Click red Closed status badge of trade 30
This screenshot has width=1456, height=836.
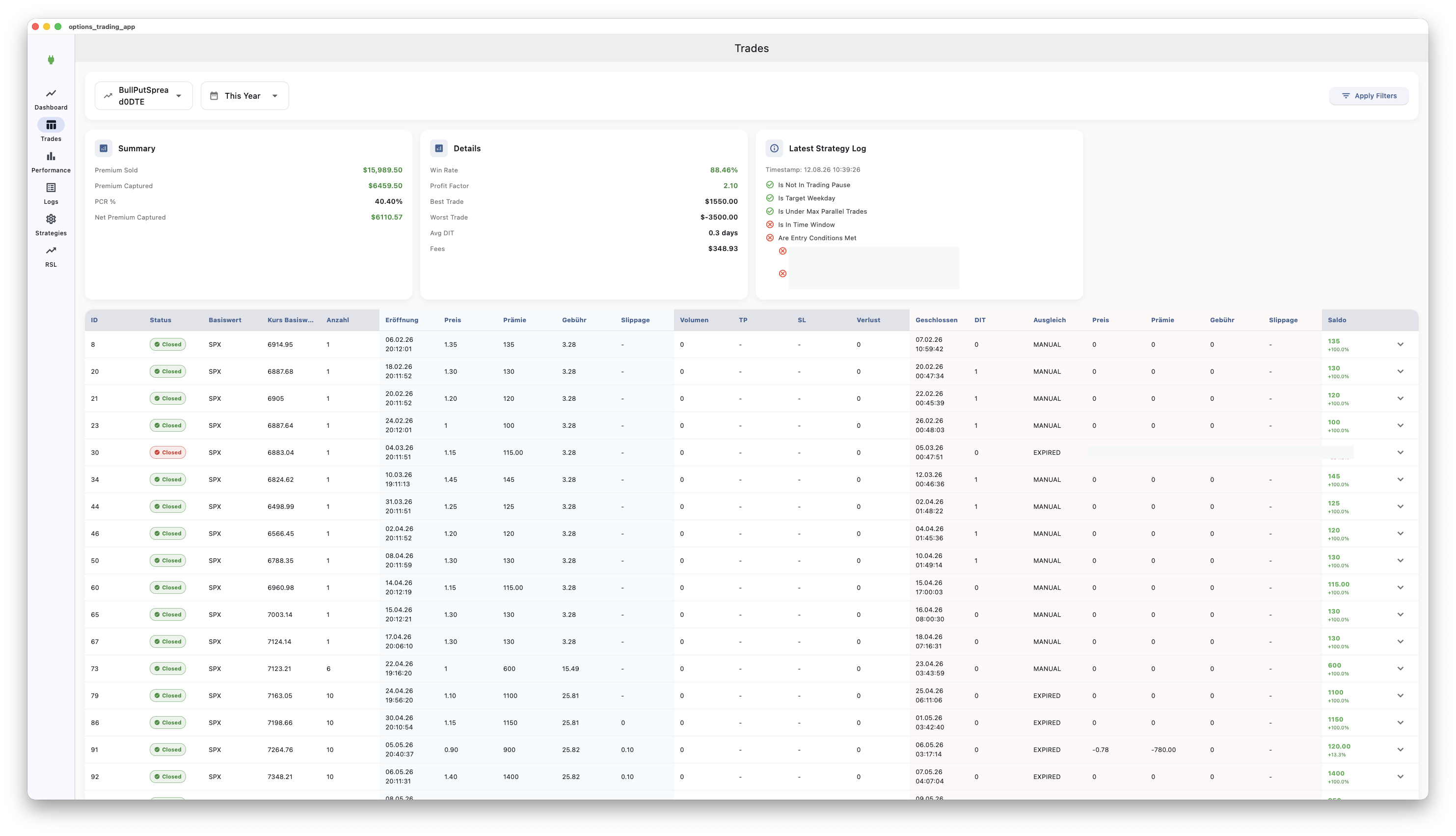(167, 452)
